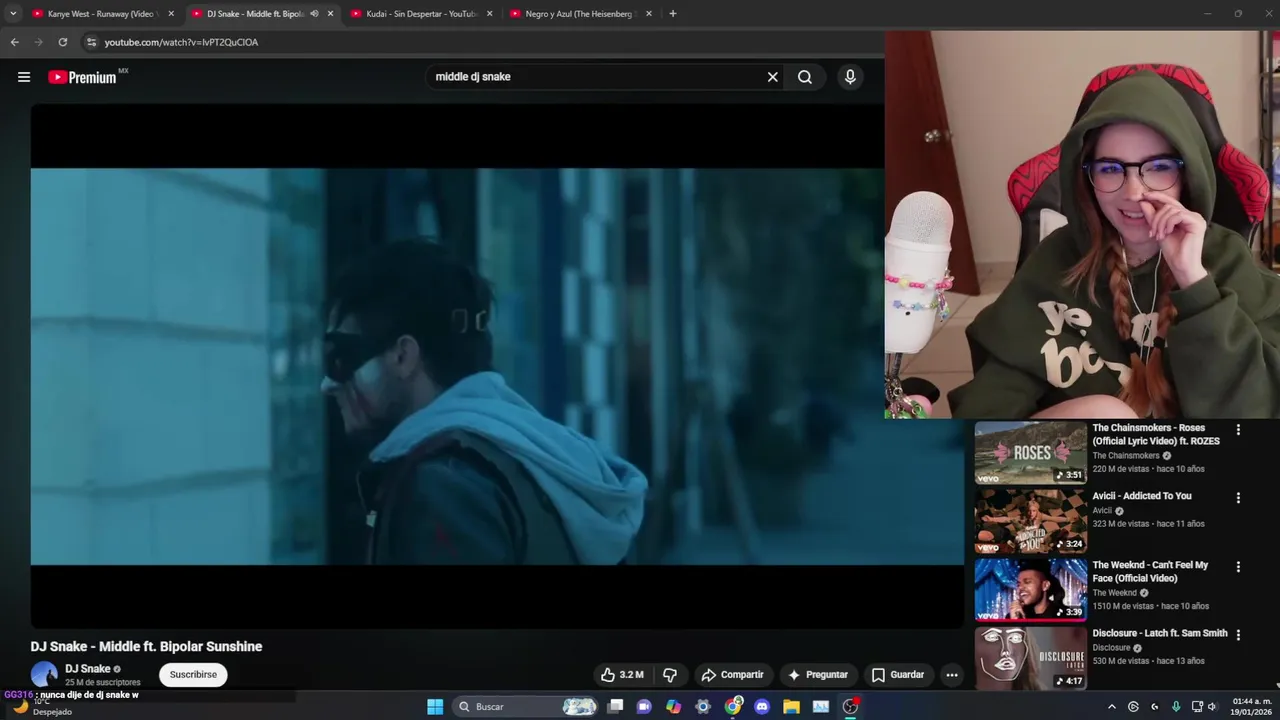Like the video with thumbs up
1280x720 pixels.
pyautogui.click(x=622, y=675)
